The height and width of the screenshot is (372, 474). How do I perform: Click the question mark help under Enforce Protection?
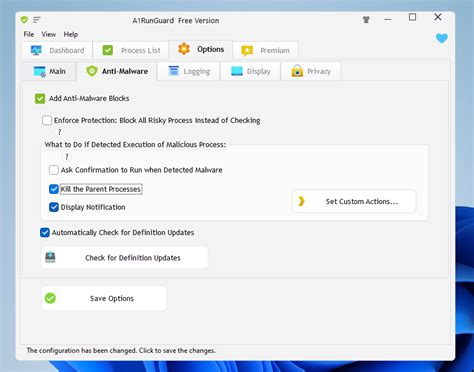pyautogui.click(x=60, y=132)
